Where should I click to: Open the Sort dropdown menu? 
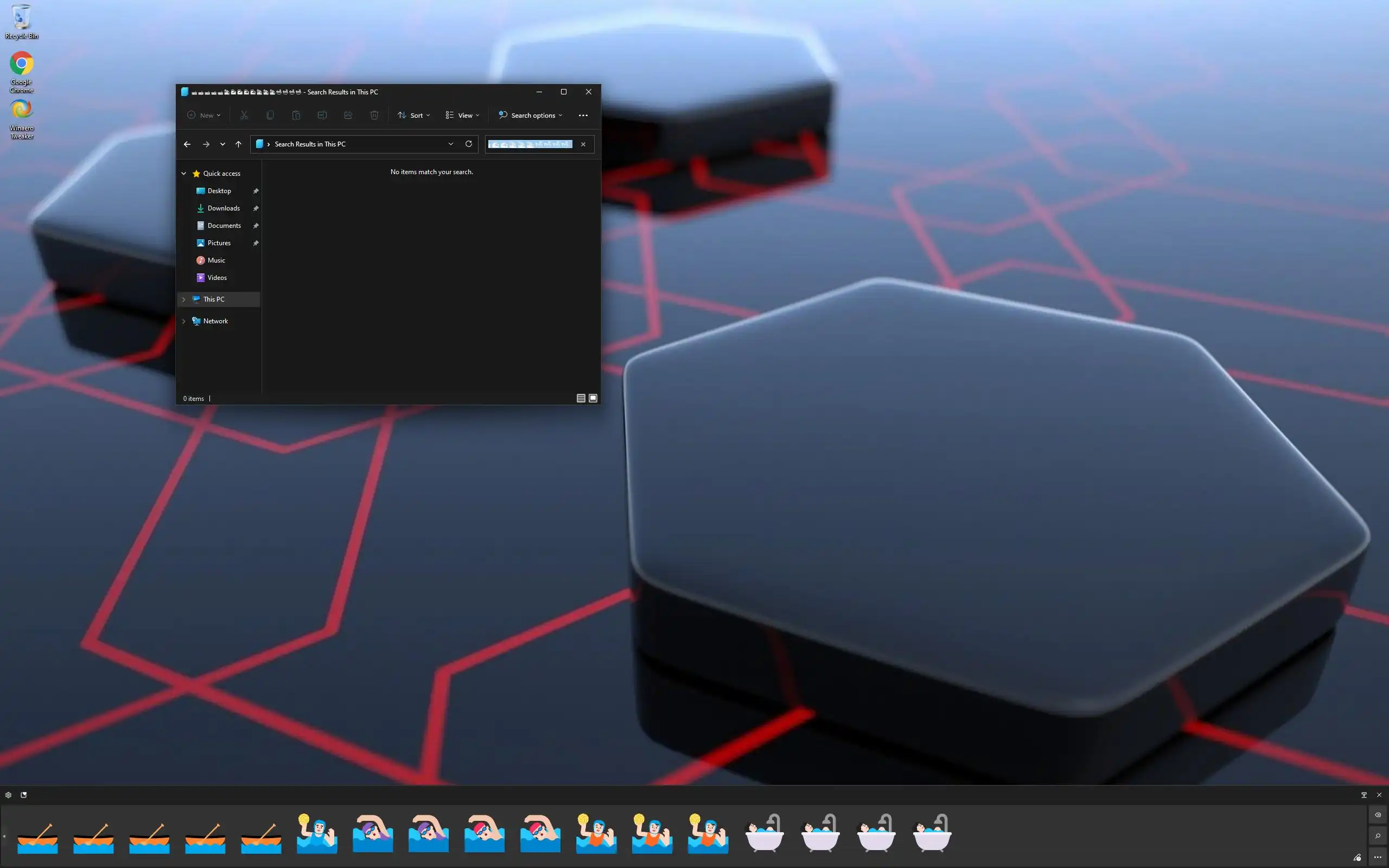tap(413, 116)
